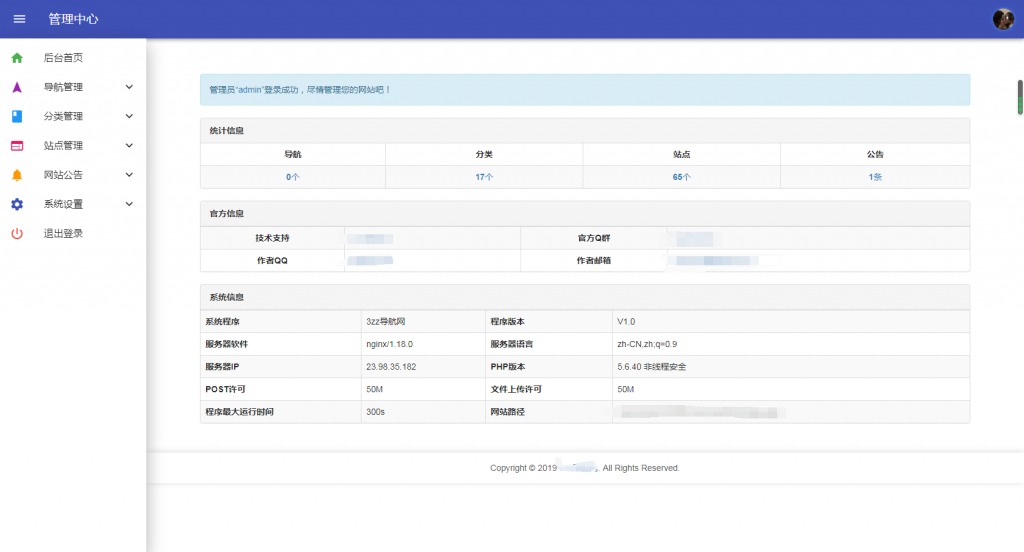Expand the 系统设置 chevron
Viewport: 1024px width, 552px height.
tap(129, 204)
